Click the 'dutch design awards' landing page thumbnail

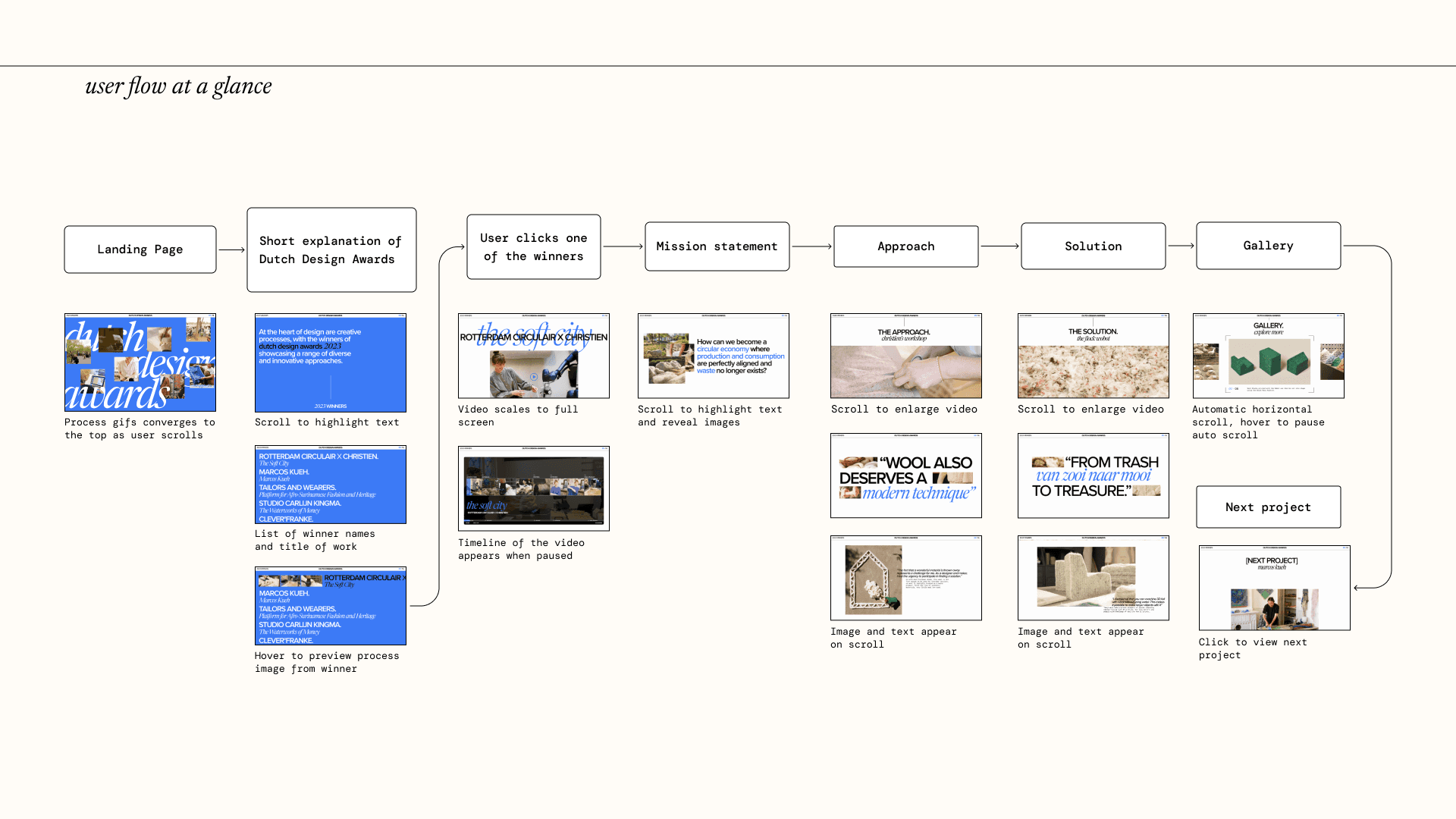coord(140,362)
